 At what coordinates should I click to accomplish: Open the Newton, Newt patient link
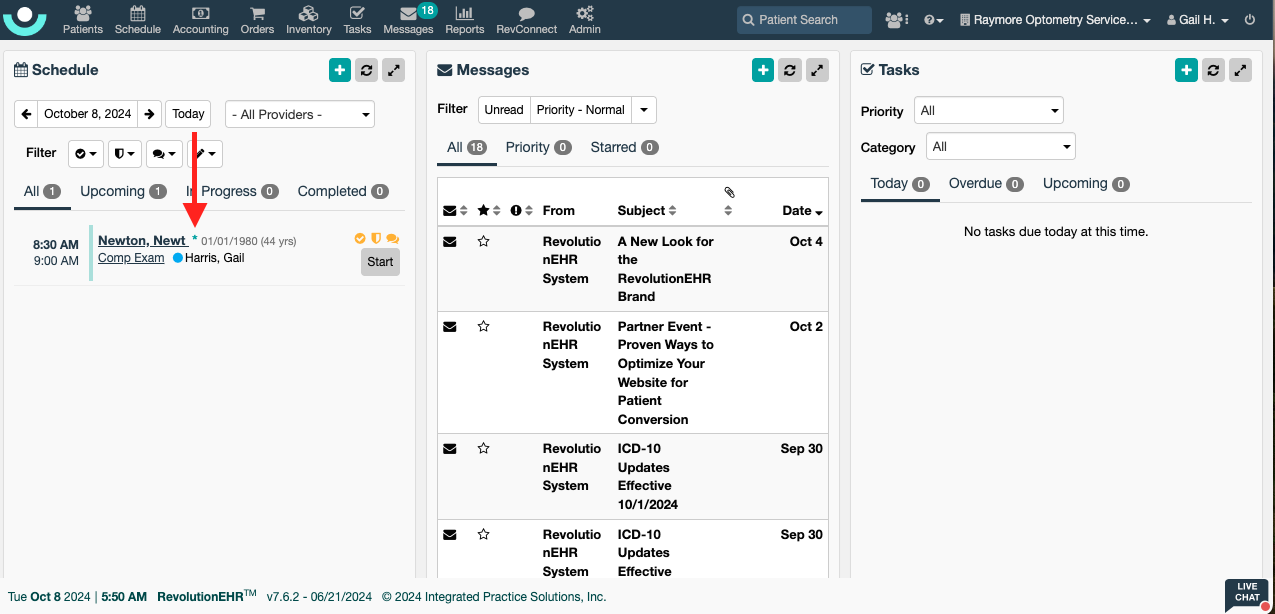[x=142, y=241]
